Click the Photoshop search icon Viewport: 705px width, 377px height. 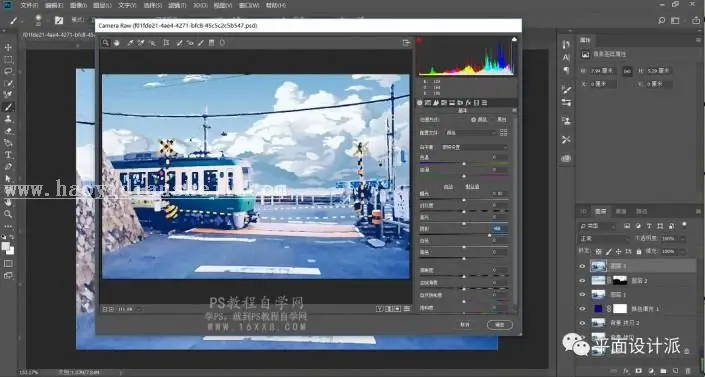pyautogui.click(x=661, y=20)
